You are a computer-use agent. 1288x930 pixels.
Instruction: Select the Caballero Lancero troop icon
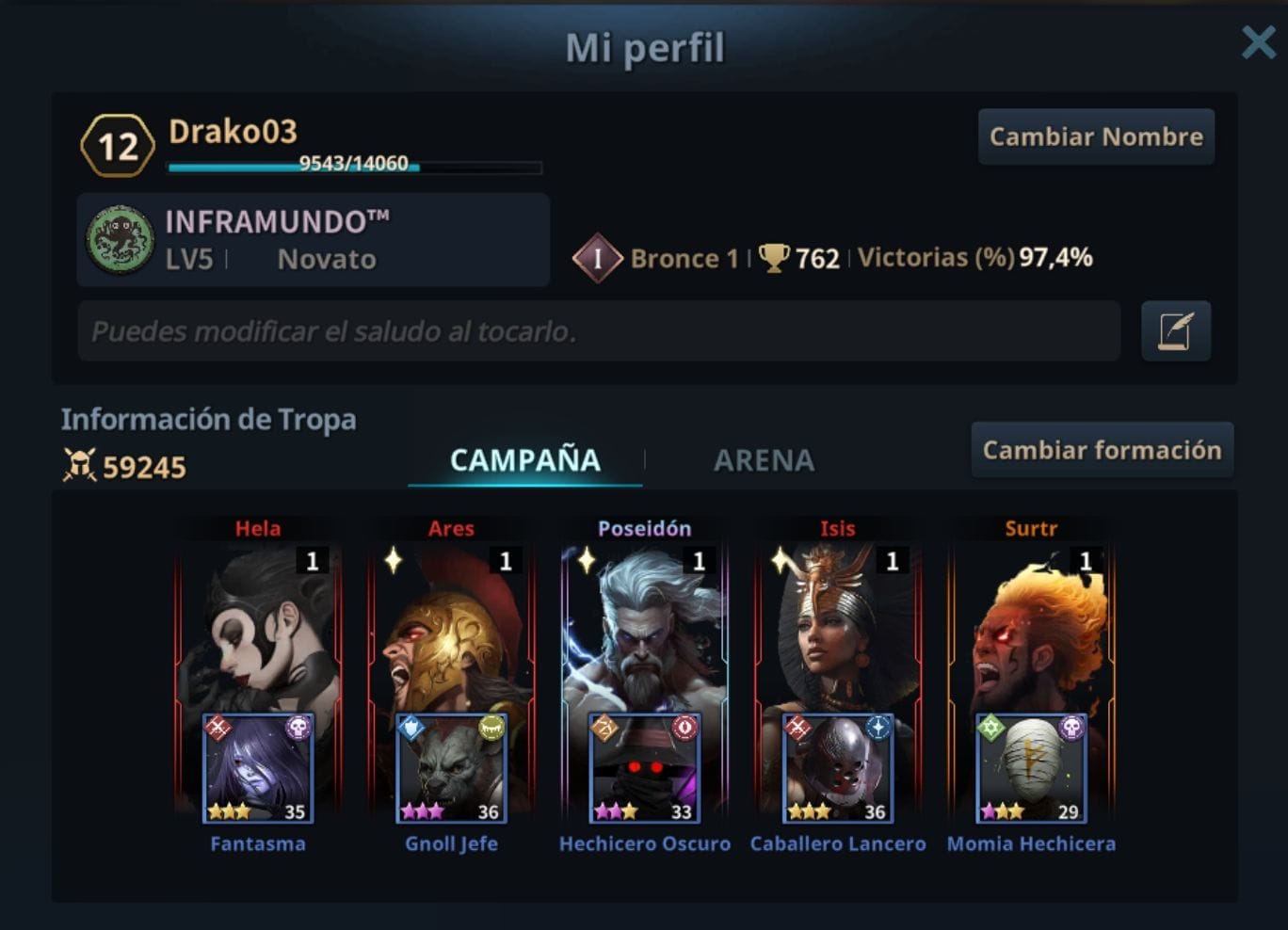[838, 768]
